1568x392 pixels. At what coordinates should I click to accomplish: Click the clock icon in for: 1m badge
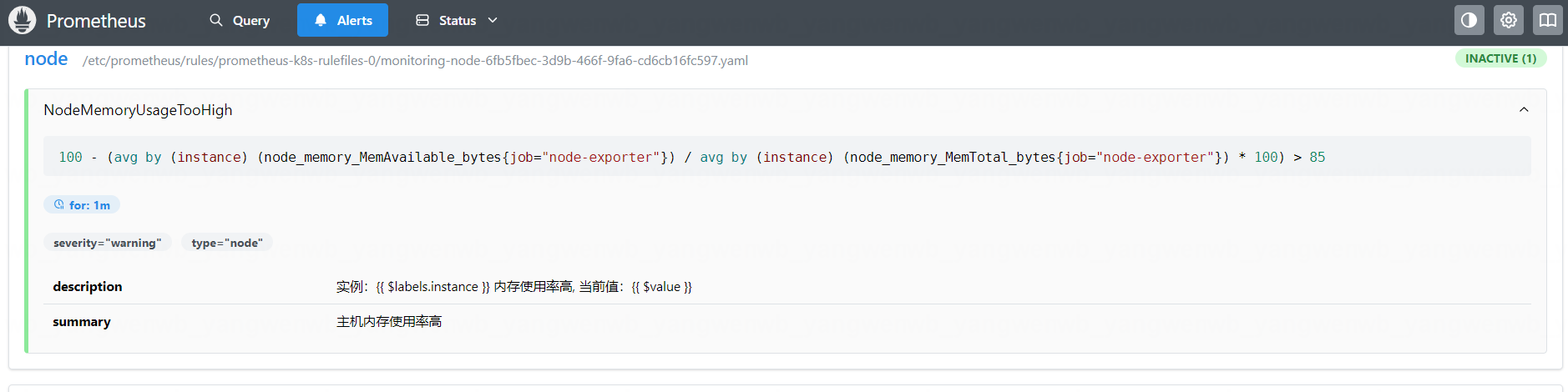[59, 204]
